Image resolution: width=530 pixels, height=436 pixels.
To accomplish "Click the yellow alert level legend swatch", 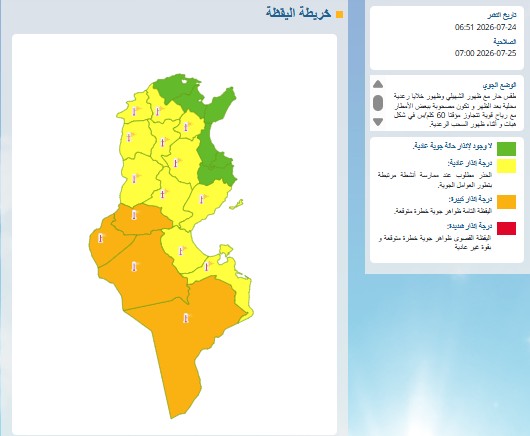I will coord(506,166).
